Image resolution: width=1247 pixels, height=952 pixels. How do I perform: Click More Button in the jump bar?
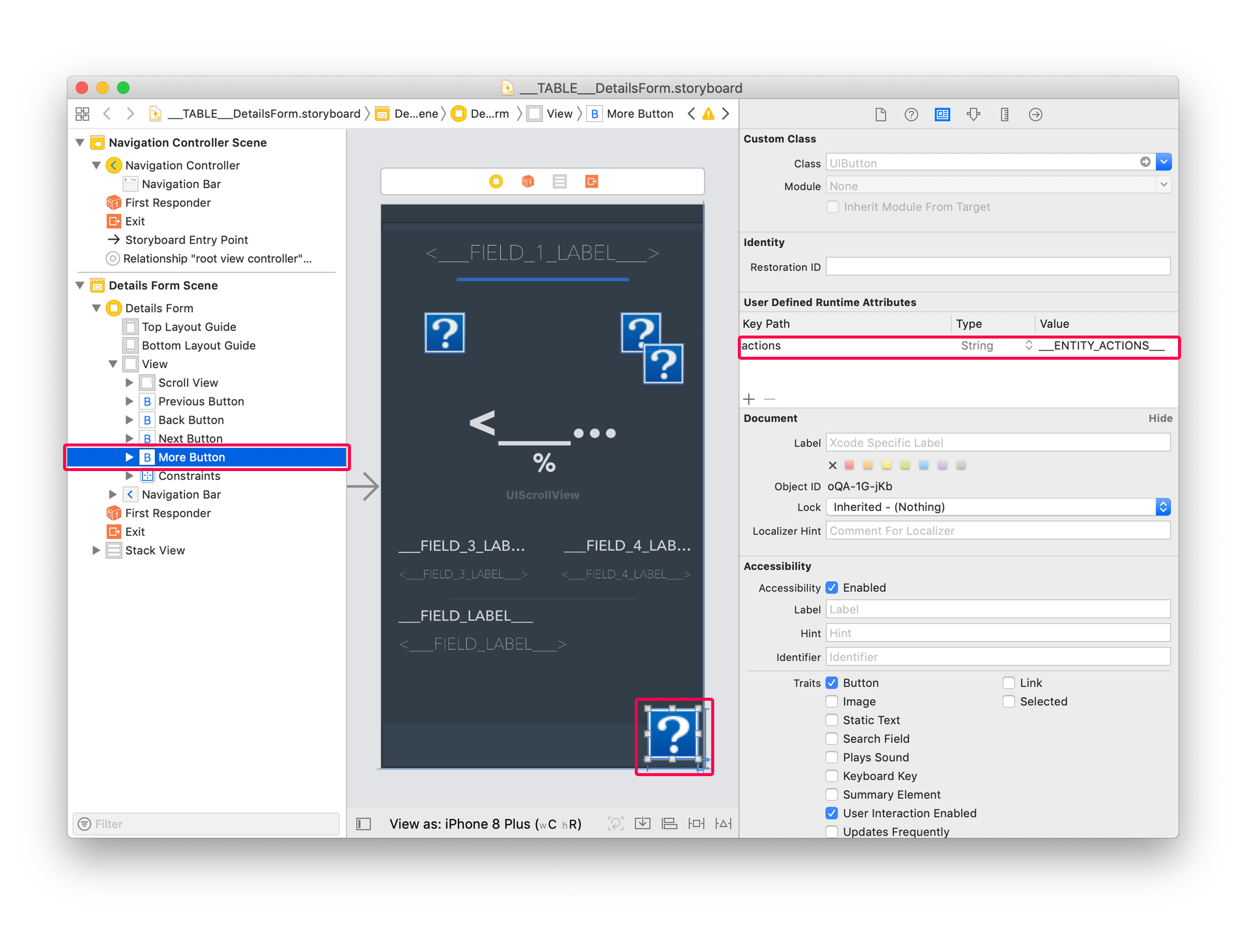point(630,114)
